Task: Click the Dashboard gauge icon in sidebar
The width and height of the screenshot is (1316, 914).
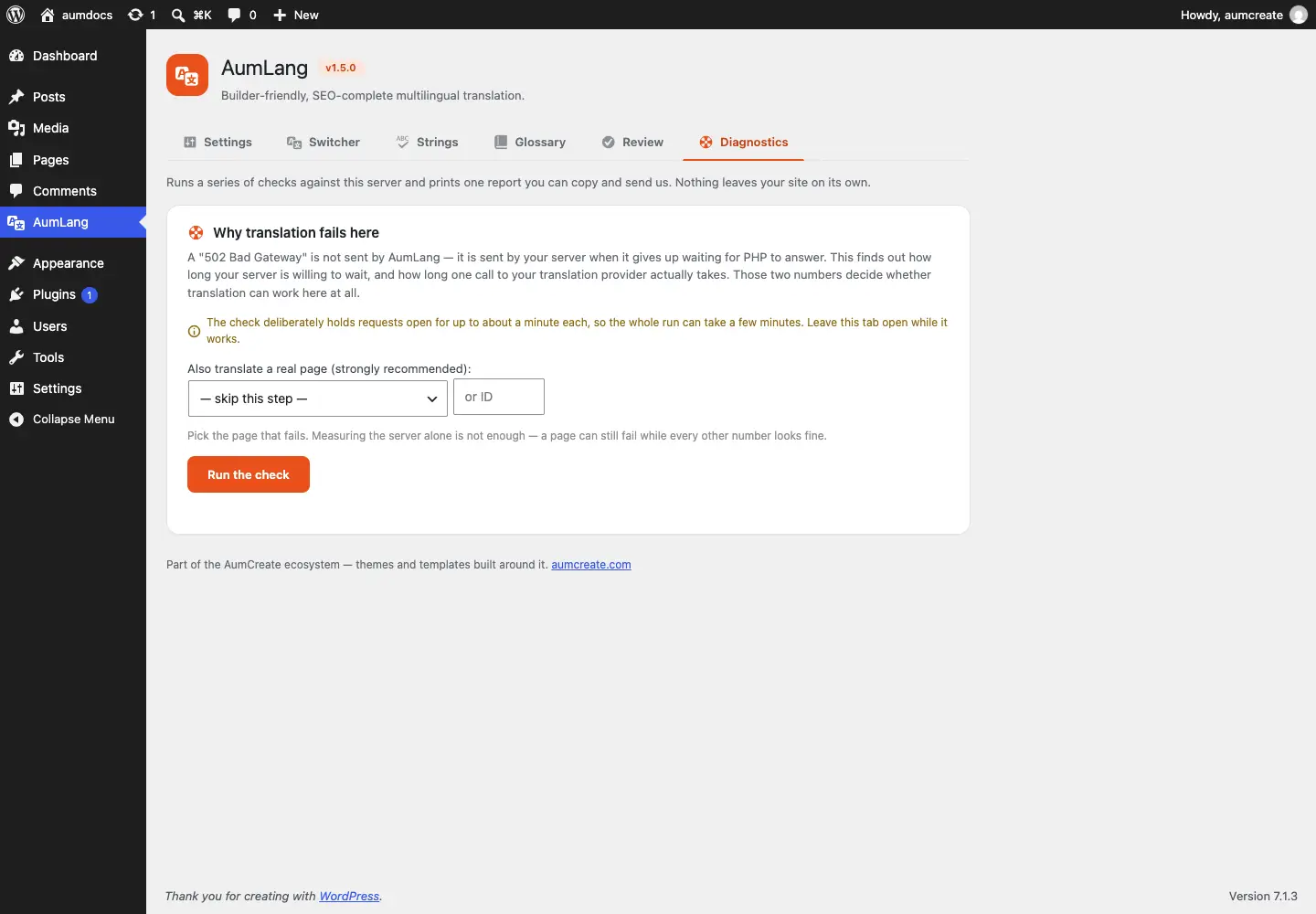Action: point(16,56)
